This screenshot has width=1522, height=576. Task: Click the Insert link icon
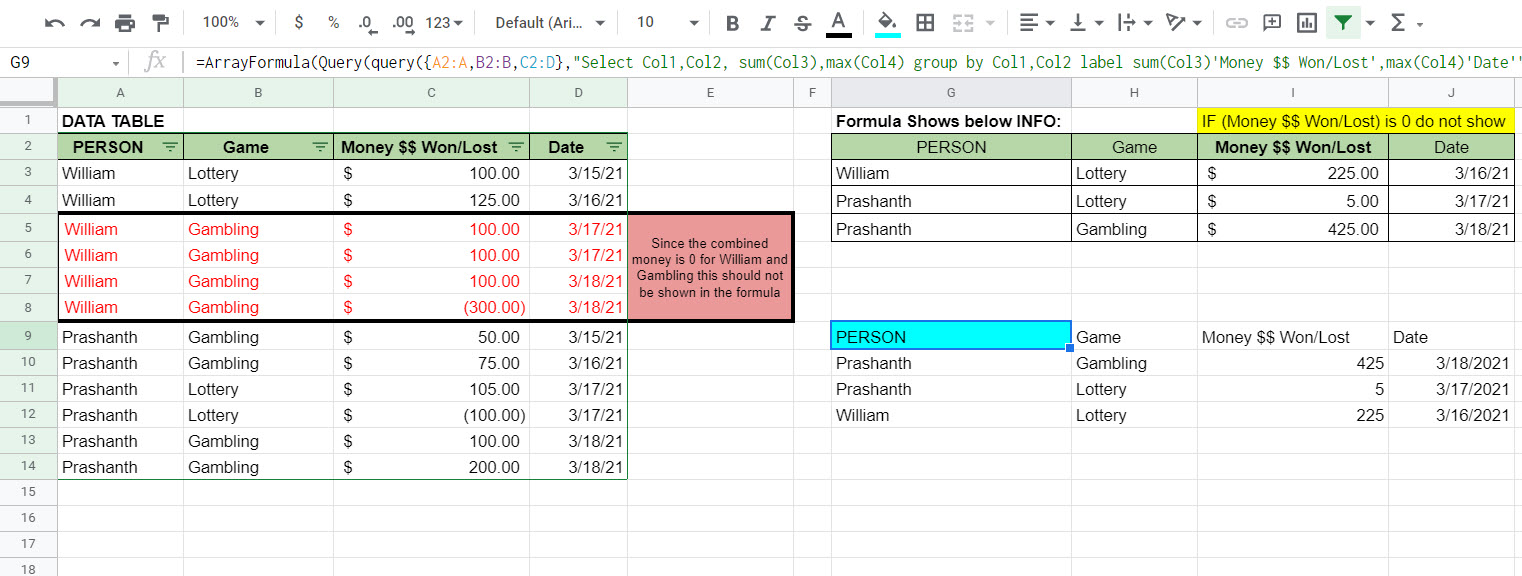coord(1238,22)
